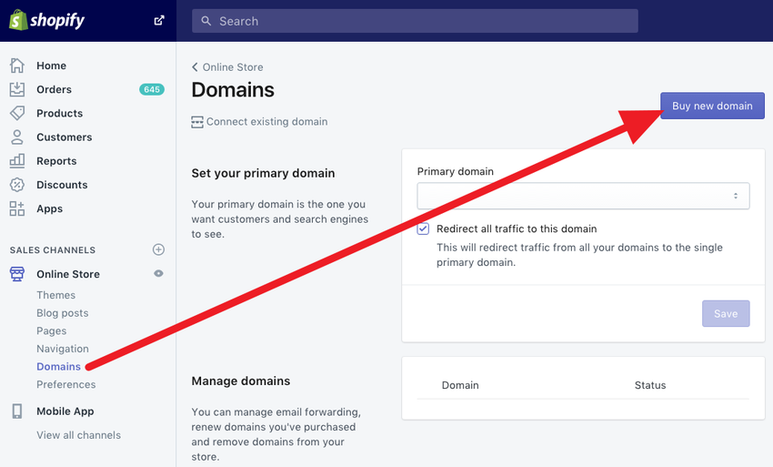
Task: Add a sales channel plus icon
Action: [x=158, y=249]
